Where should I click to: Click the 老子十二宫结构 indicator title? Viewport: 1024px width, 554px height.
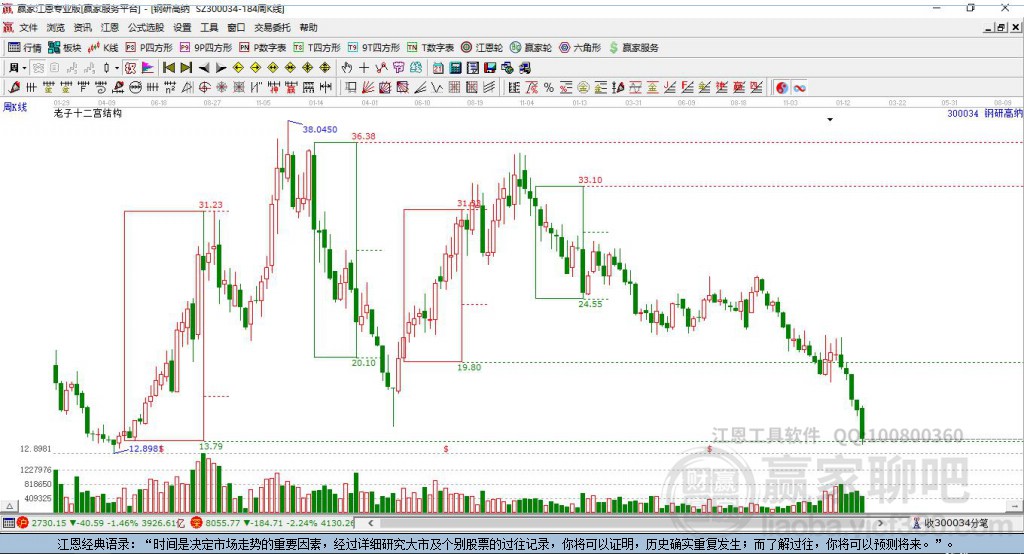[x=88, y=113]
